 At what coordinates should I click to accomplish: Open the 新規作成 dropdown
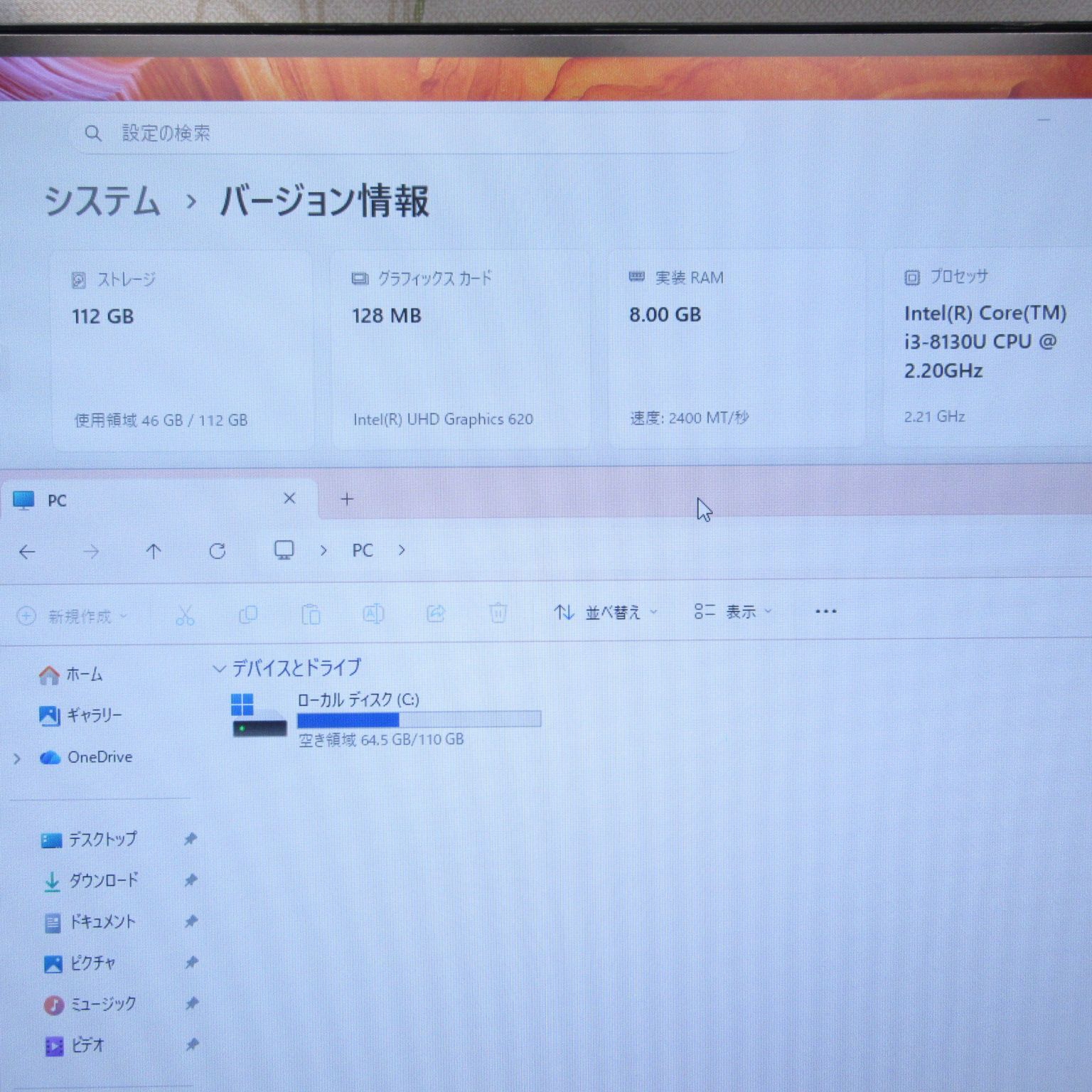coord(72,616)
